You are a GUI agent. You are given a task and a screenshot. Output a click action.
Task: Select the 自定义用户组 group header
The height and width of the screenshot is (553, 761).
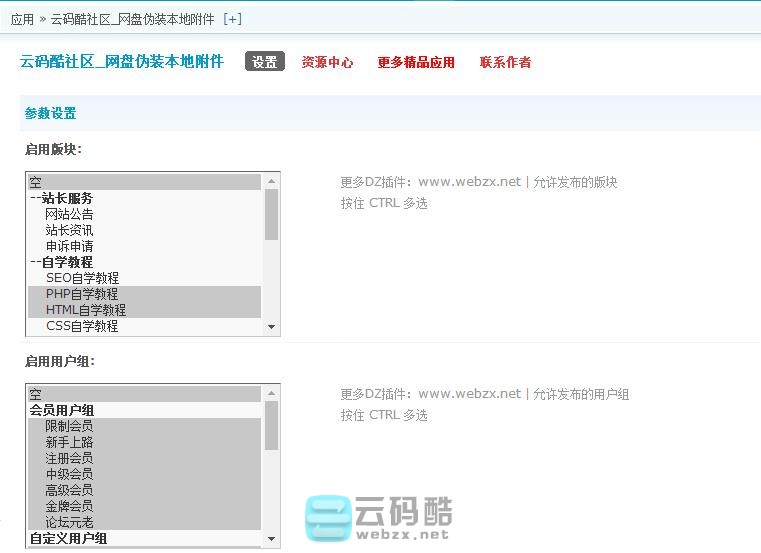point(145,538)
